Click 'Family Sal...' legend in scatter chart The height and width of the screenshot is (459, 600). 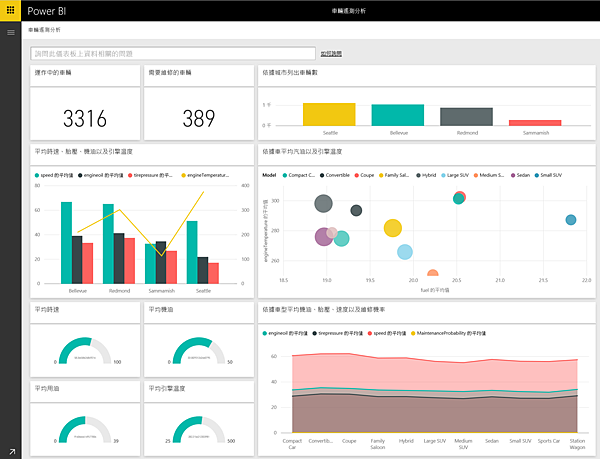(x=394, y=175)
